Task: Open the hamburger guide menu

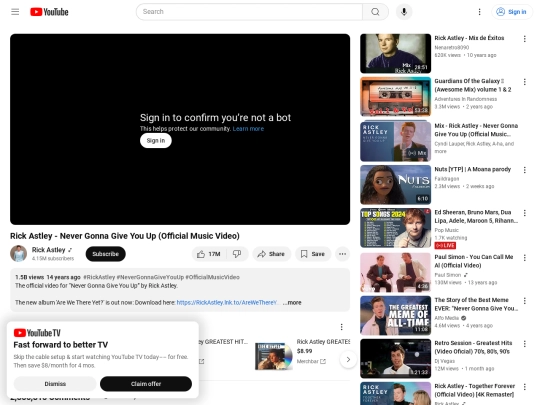Action: tap(15, 12)
